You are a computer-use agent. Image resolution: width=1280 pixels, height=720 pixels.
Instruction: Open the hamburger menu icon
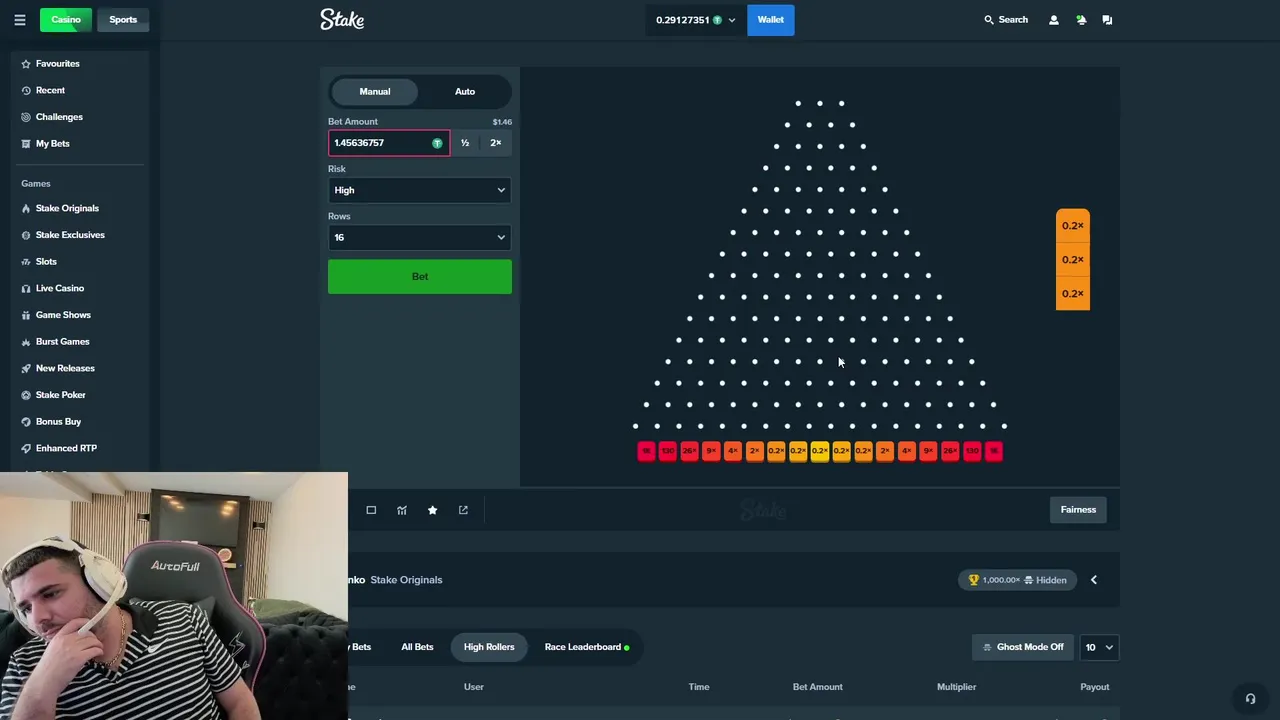point(19,20)
